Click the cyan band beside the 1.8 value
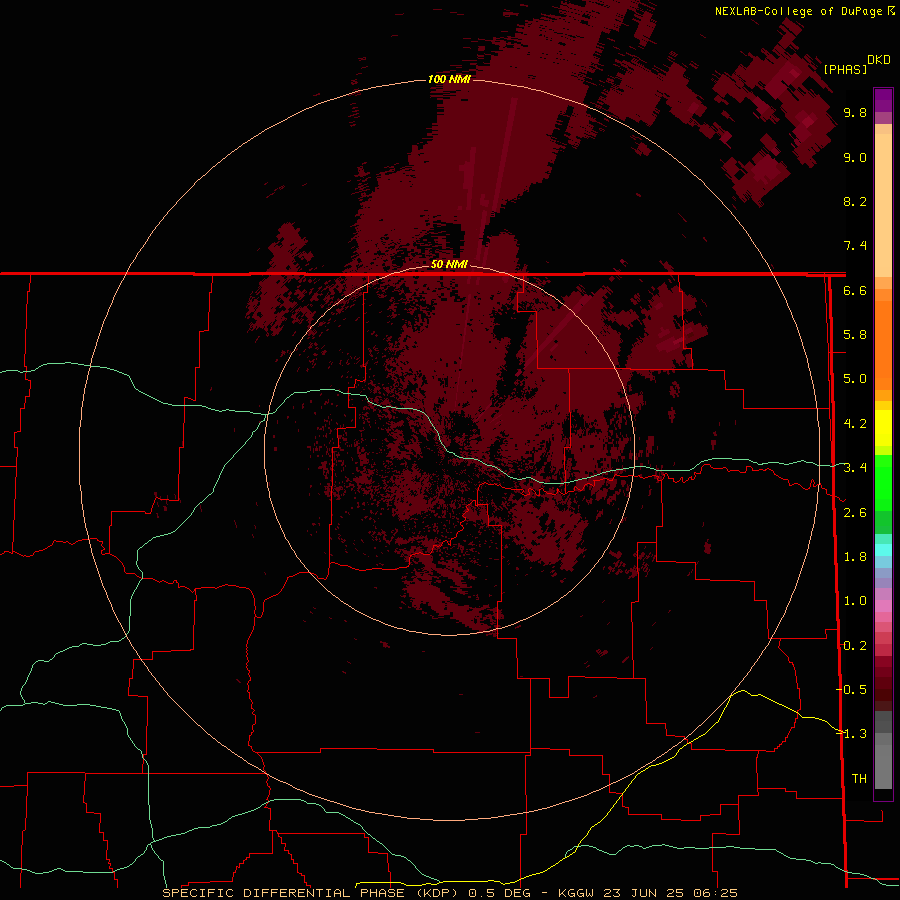Screen dimensions: 900x900 [x=883, y=550]
